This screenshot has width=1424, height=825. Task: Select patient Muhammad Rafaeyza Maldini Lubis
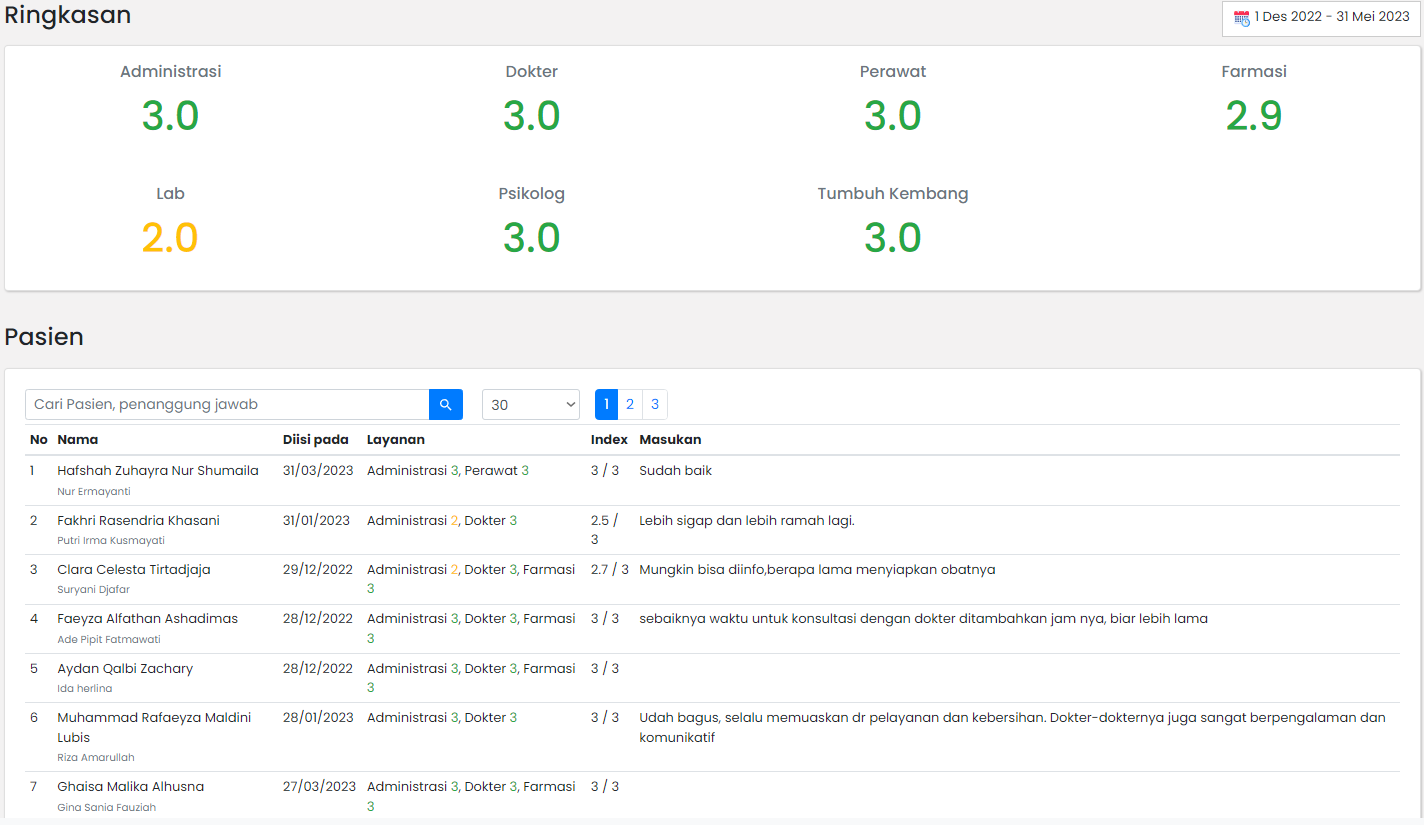[x=152, y=727]
